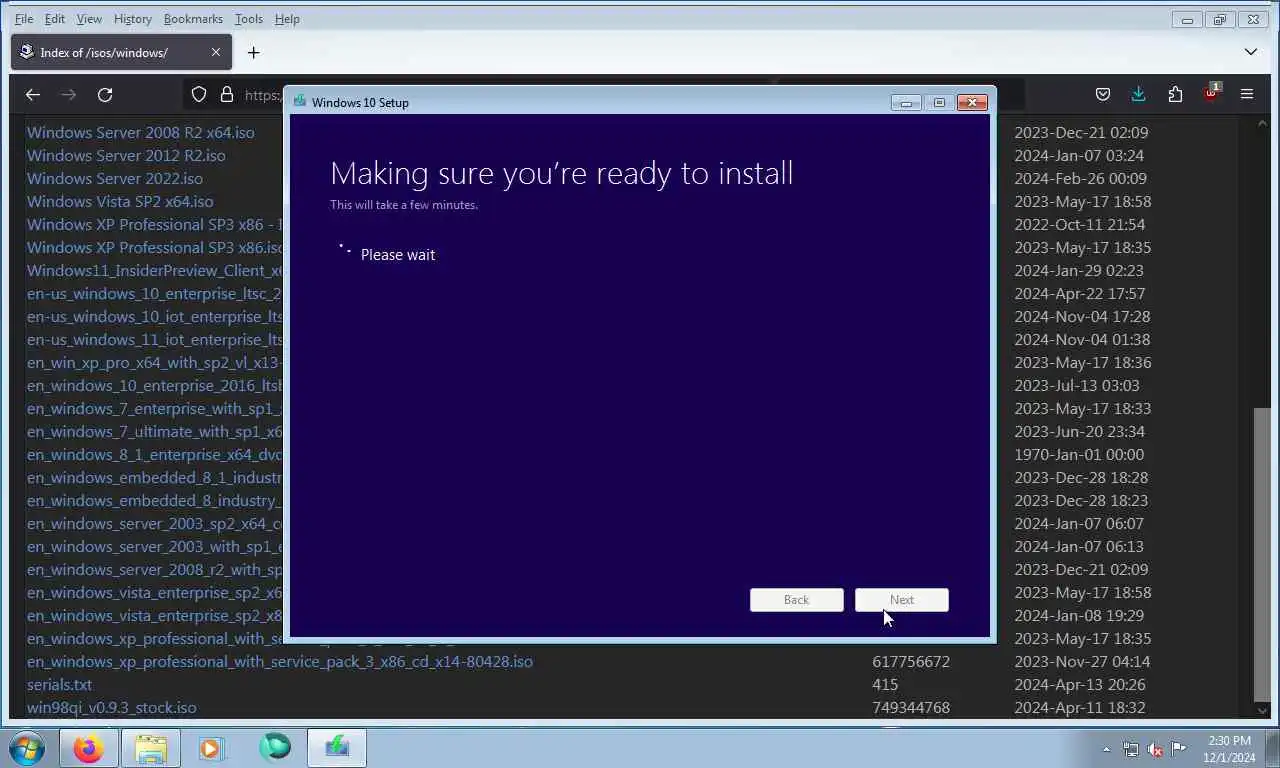Viewport: 1280px width, 768px height.
Task: Close the Index of /isos/windows/ tab
Action: pyautogui.click(x=216, y=52)
